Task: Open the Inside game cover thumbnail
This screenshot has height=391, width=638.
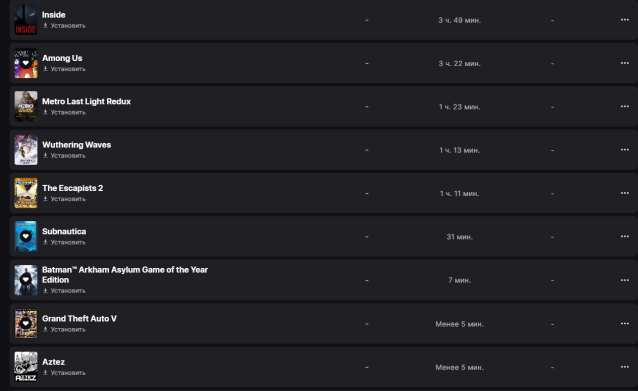Action: tap(26, 20)
